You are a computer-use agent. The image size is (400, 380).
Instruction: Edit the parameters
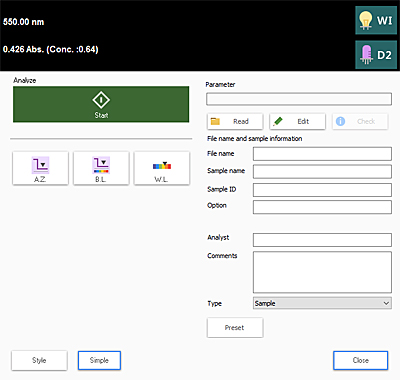point(297,121)
